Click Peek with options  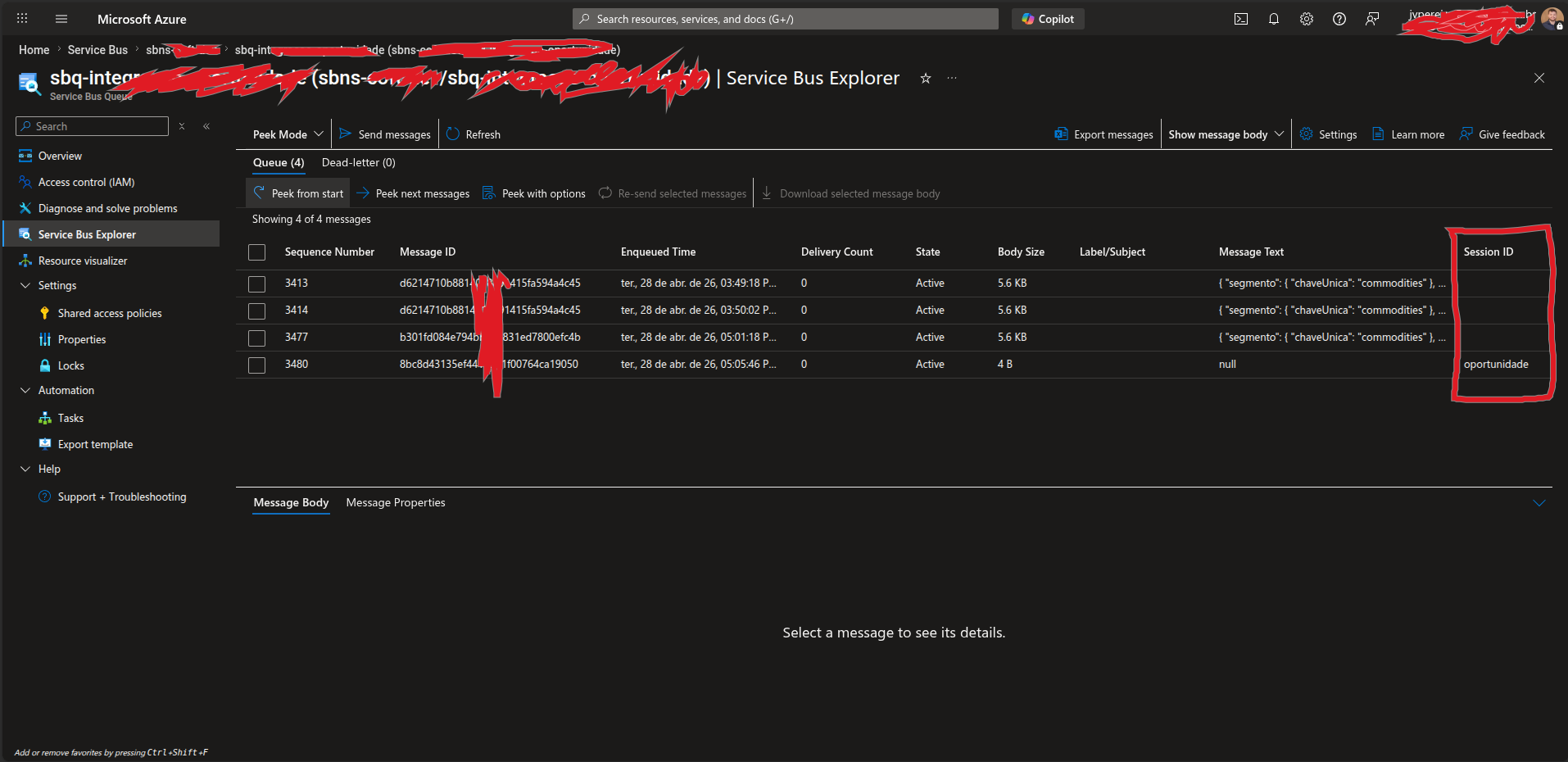(x=534, y=193)
